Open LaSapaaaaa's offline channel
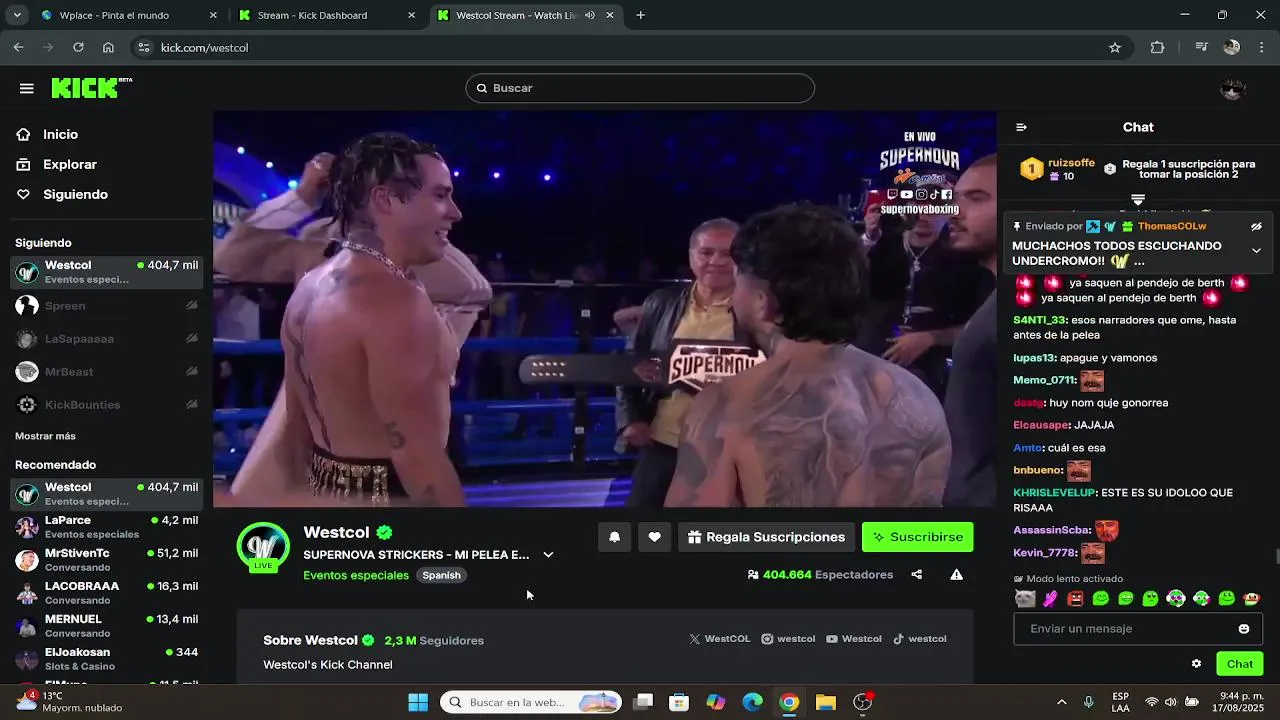This screenshot has width=1280, height=720. 106,339
